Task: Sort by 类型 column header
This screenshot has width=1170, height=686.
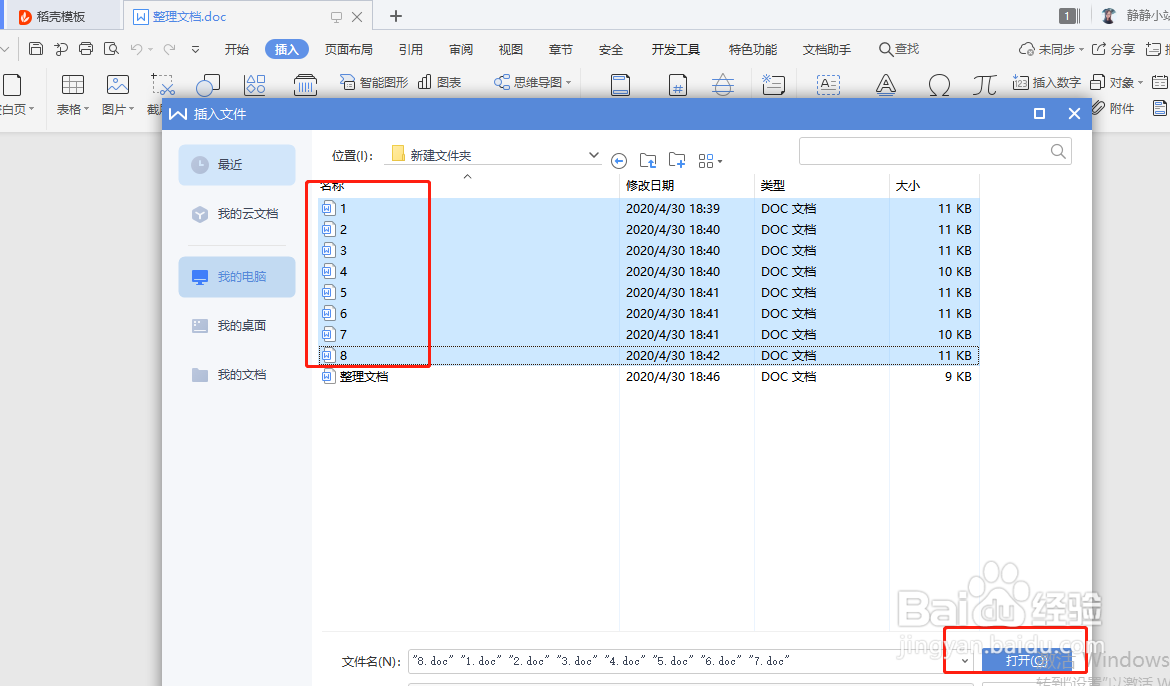Action: [822, 185]
